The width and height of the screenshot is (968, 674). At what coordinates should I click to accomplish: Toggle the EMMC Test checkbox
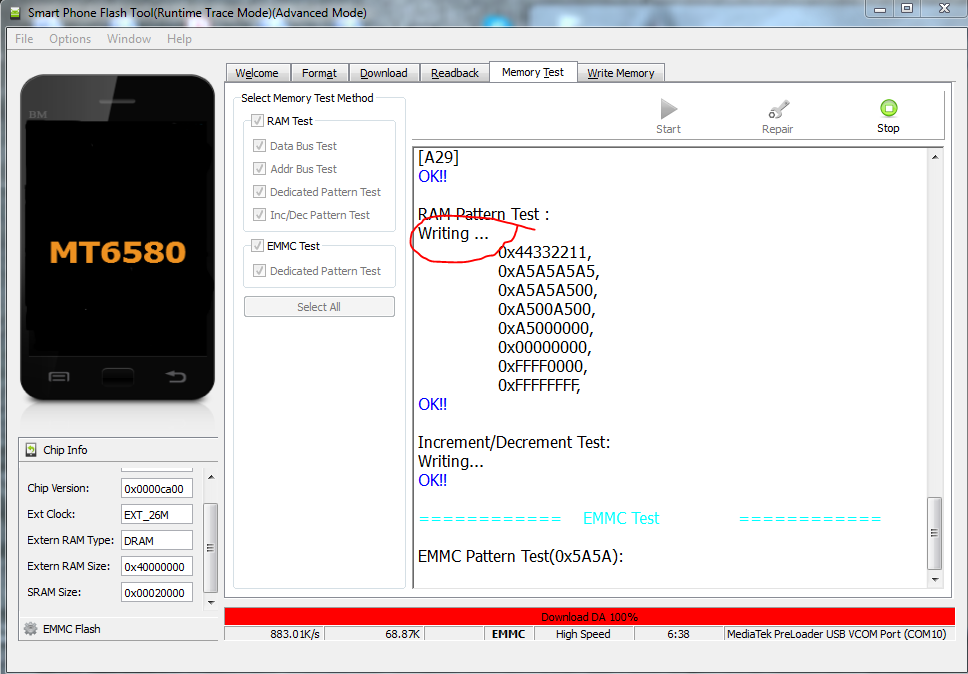(257, 246)
